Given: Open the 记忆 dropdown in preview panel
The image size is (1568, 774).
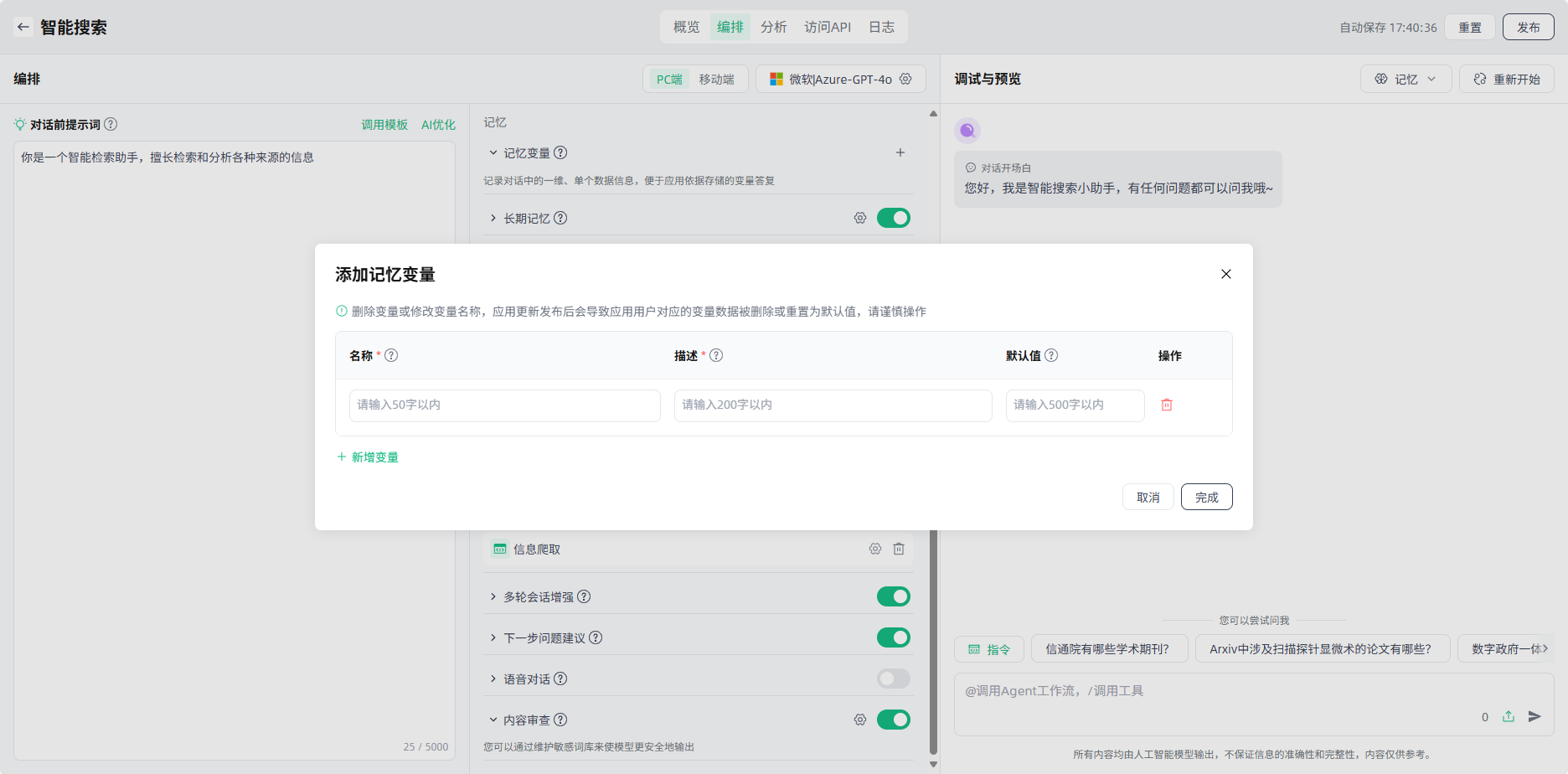Looking at the screenshot, I should pyautogui.click(x=1406, y=79).
